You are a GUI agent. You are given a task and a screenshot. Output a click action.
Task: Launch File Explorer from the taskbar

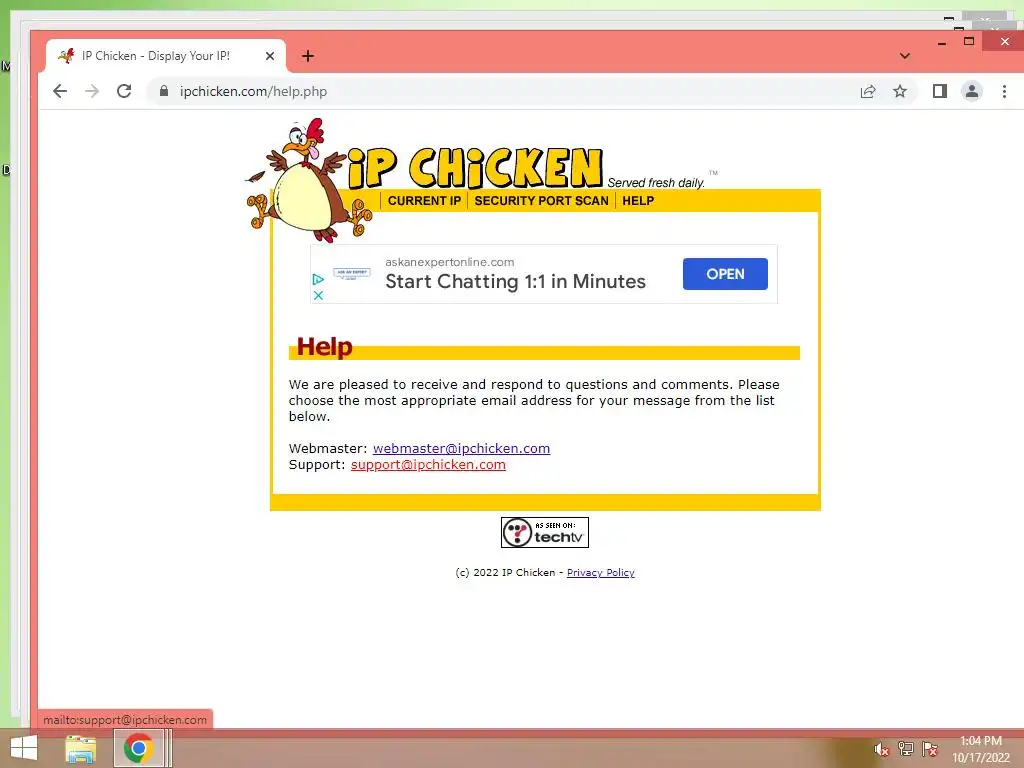pyautogui.click(x=81, y=748)
